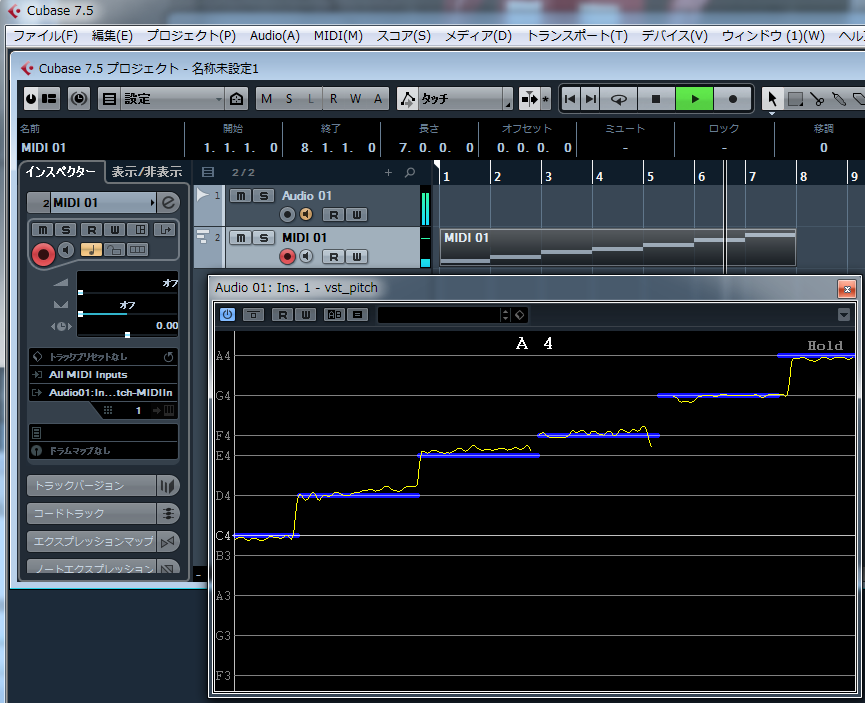This screenshot has height=703, width=865.
Task: Expand the エクスプレッションマップ inspector section
Action: pyautogui.click(x=92, y=541)
